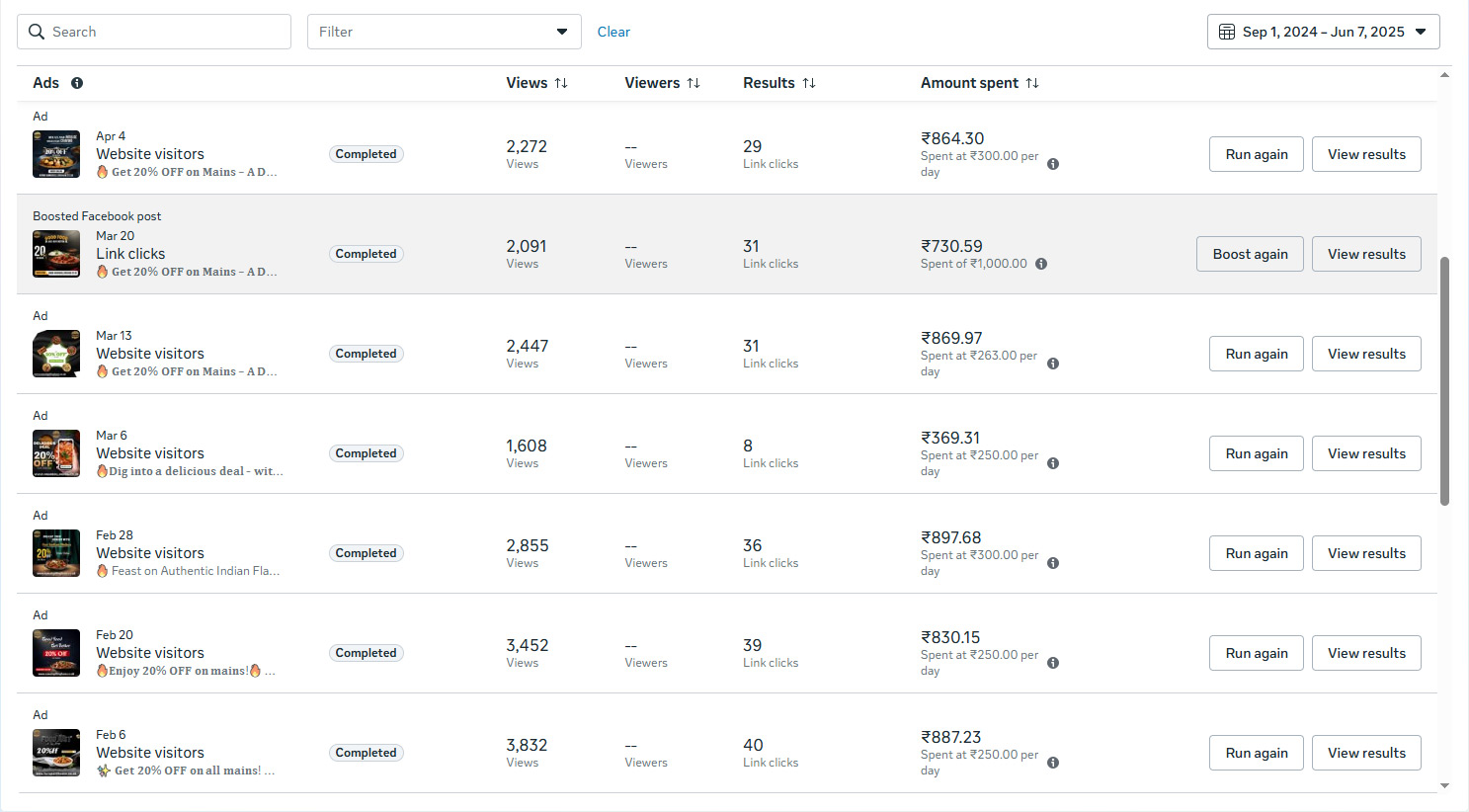Sort by Viewers column arrows
The height and width of the screenshot is (812, 1469).
pos(694,83)
